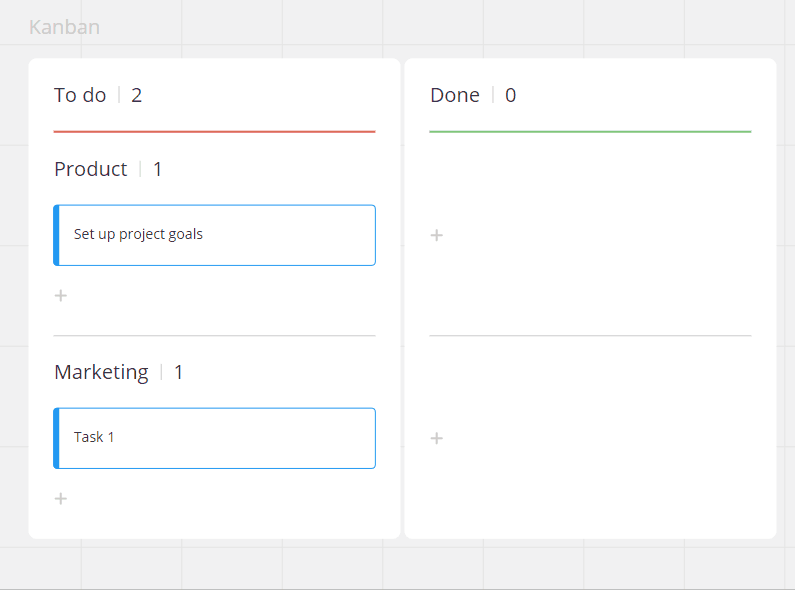The height and width of the screenshot is (590, 795).
Task: Select the Marketing swimlane label
Action: [x=101, y=373]
